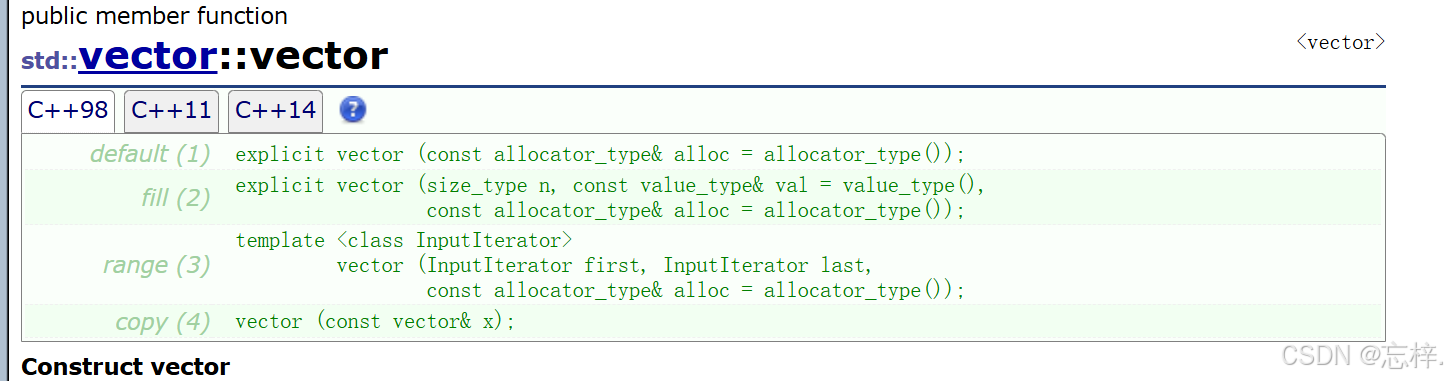Select the fill (2) constructor label
The height and width of the screenshot is (381, 1448).
(176, 198)
